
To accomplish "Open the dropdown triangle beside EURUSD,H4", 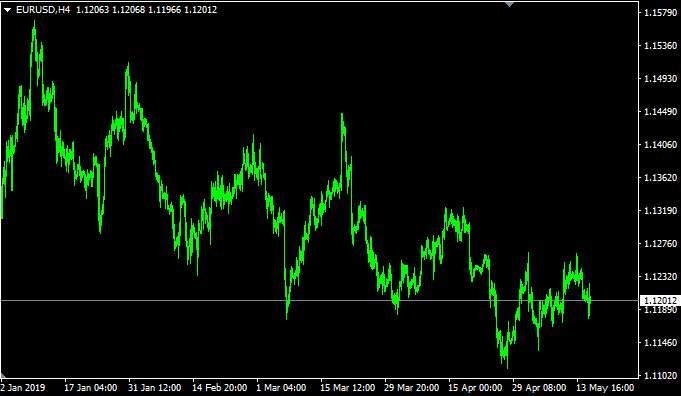I will [7, 10].
